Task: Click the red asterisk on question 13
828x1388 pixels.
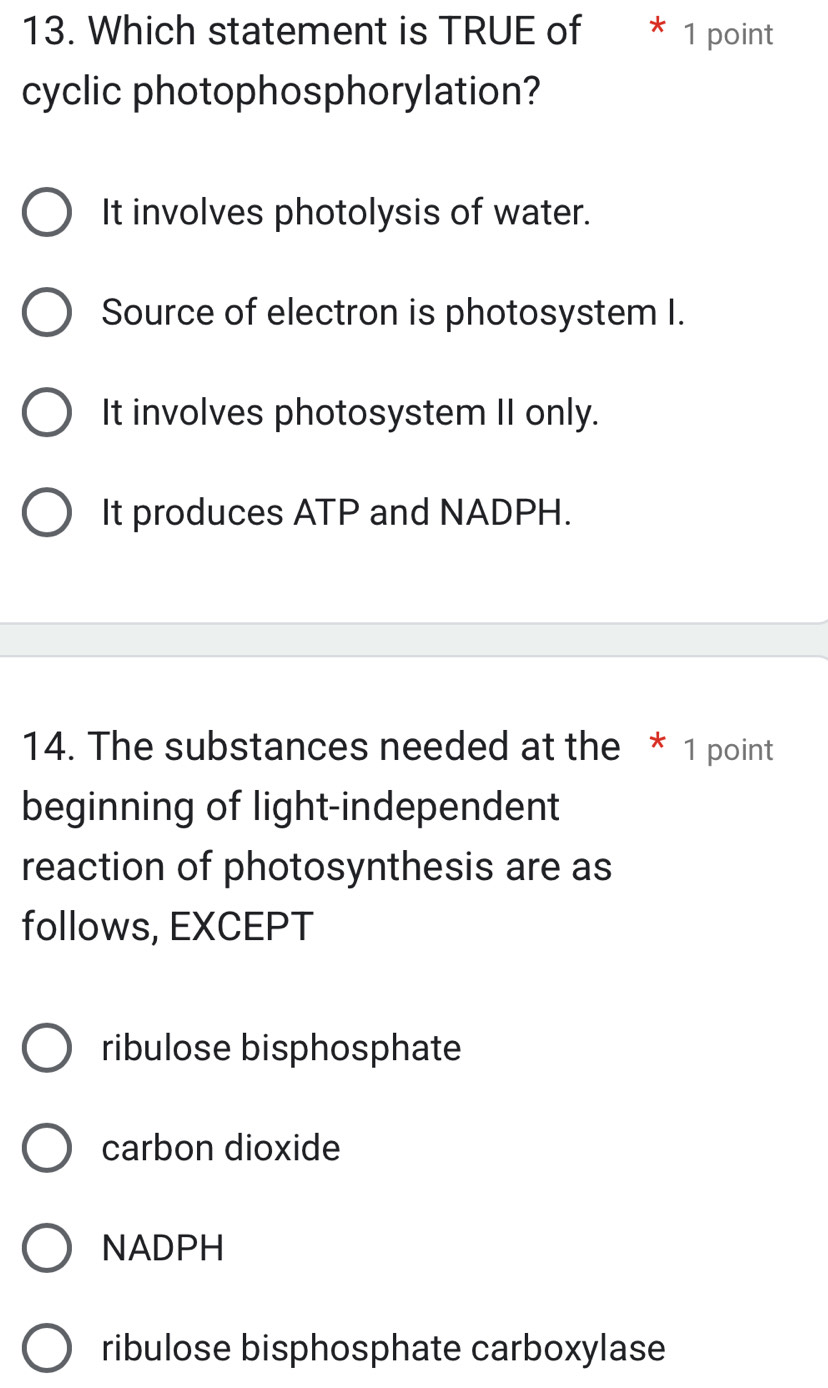Action: (x=658, y=31)
